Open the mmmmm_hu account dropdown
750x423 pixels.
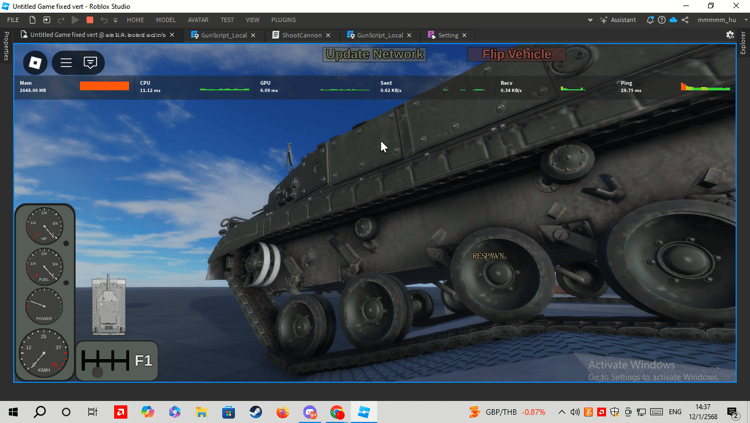(721, 20)
